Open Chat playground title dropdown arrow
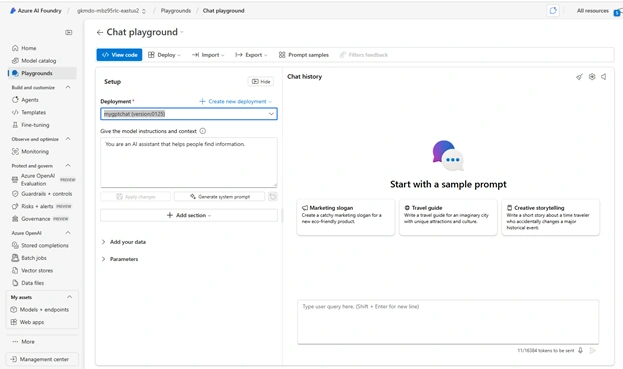This screenshot has height=369, width=623. coord(182,32)
